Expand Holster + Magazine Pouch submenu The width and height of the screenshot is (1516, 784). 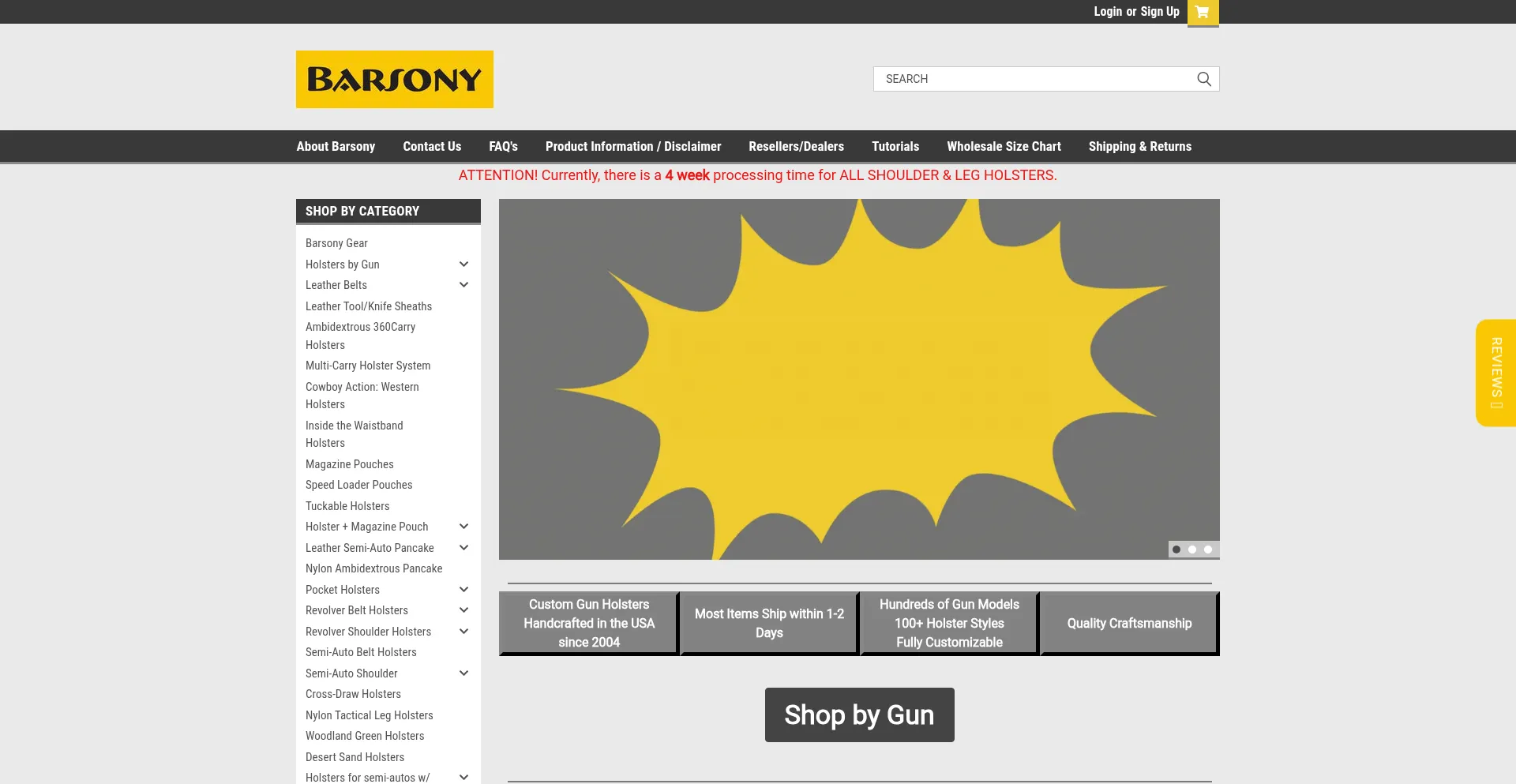[x=463, y=527]
